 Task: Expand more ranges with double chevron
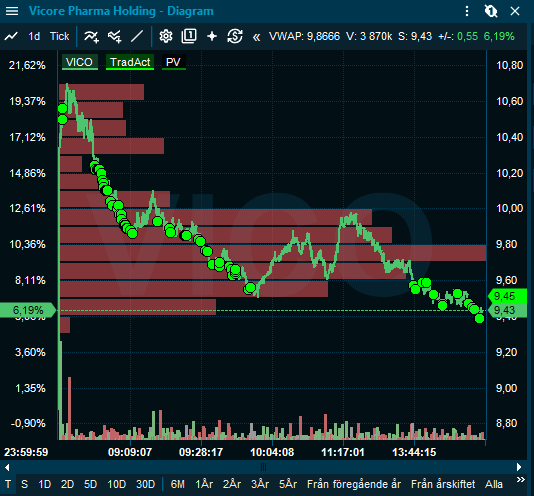pyautogui.click(x=521, y=480)
